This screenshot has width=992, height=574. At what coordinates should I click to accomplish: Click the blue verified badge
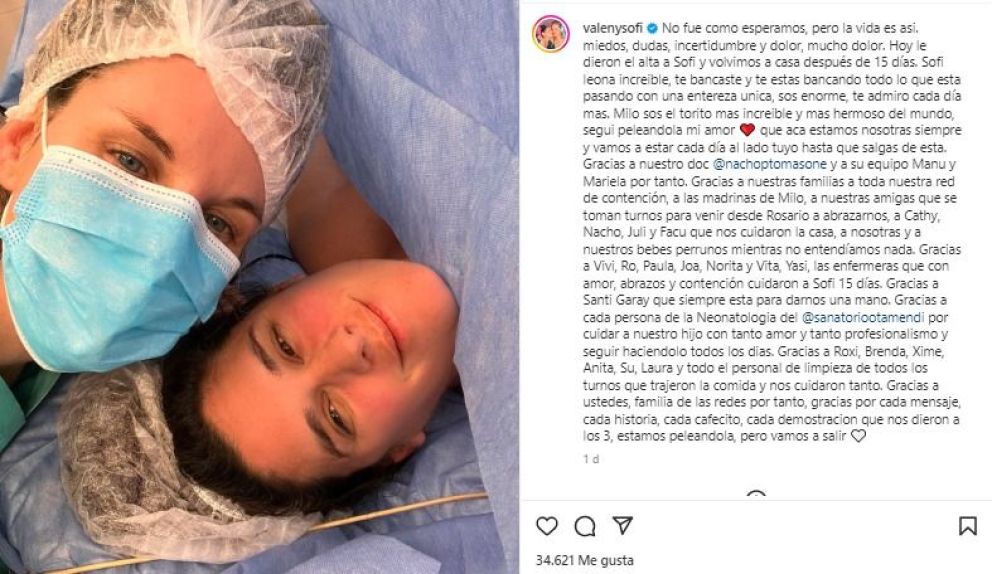coord(652,28)
